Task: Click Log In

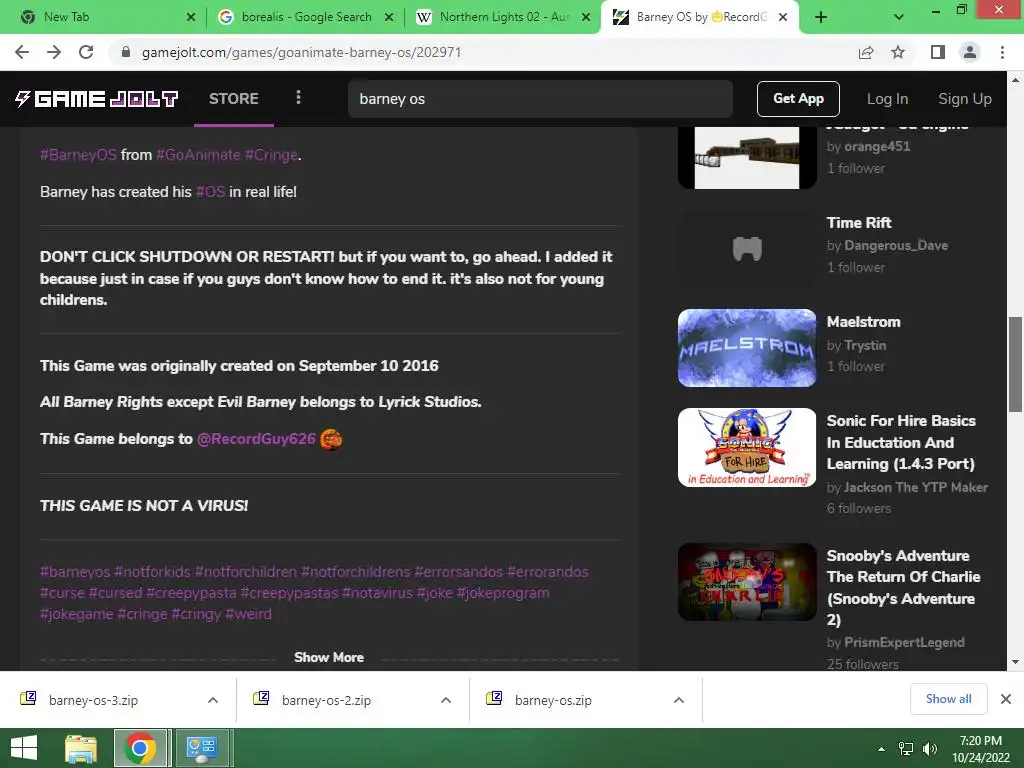Action: click(x=887, y=99)
